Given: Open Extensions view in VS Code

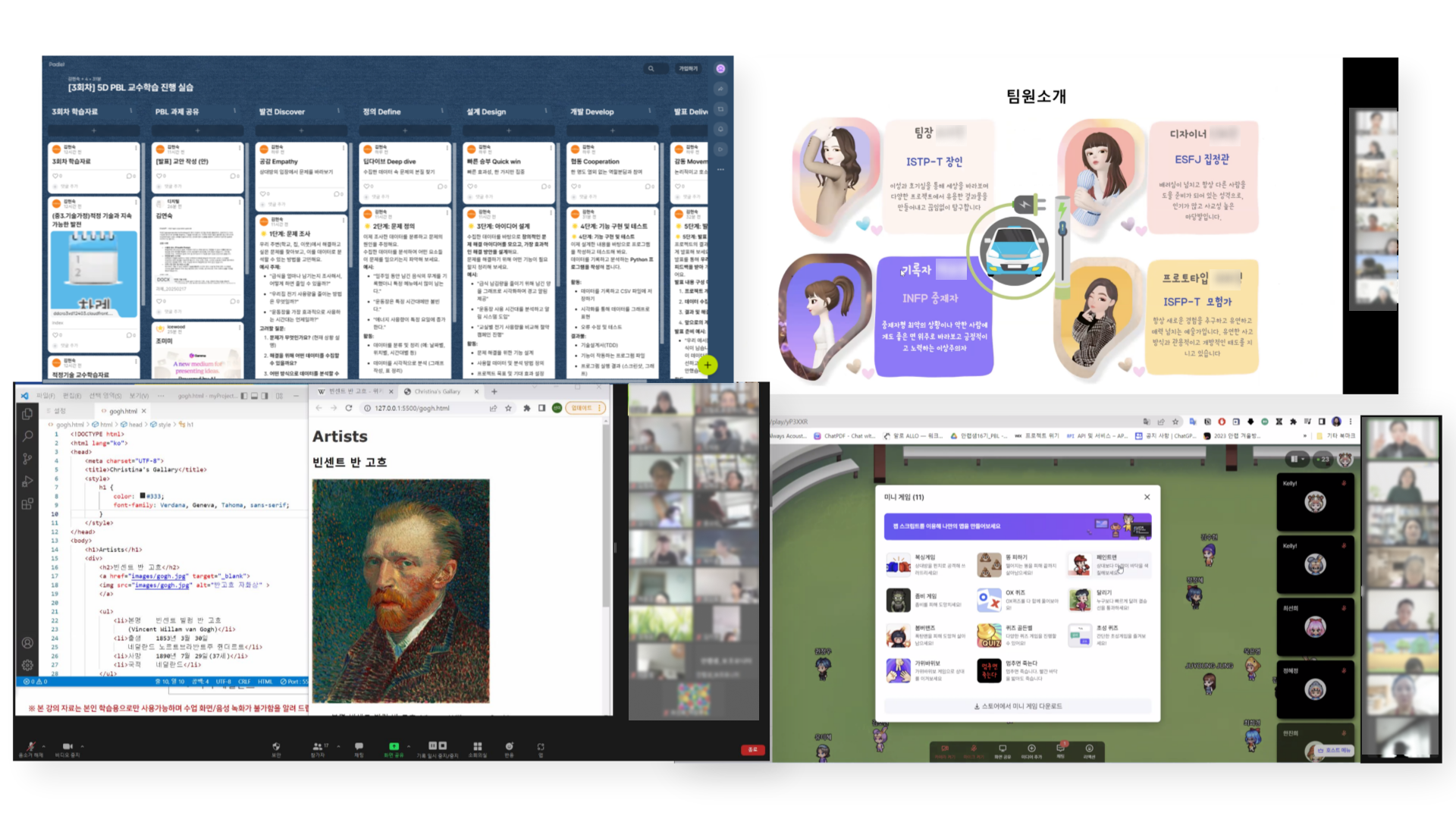Looking at the screenshot, I should (x=27, y=504).
